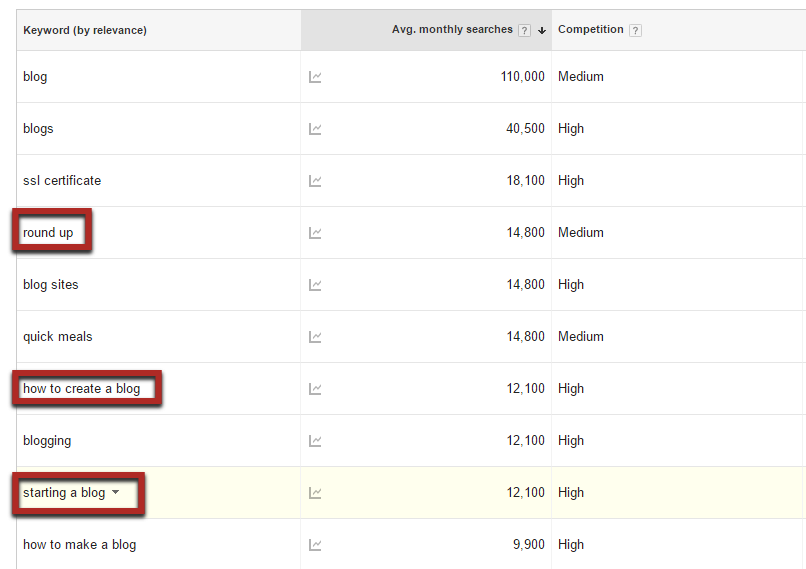
Task: Show trend graph for how to create a blog
Action: (315, 389)
